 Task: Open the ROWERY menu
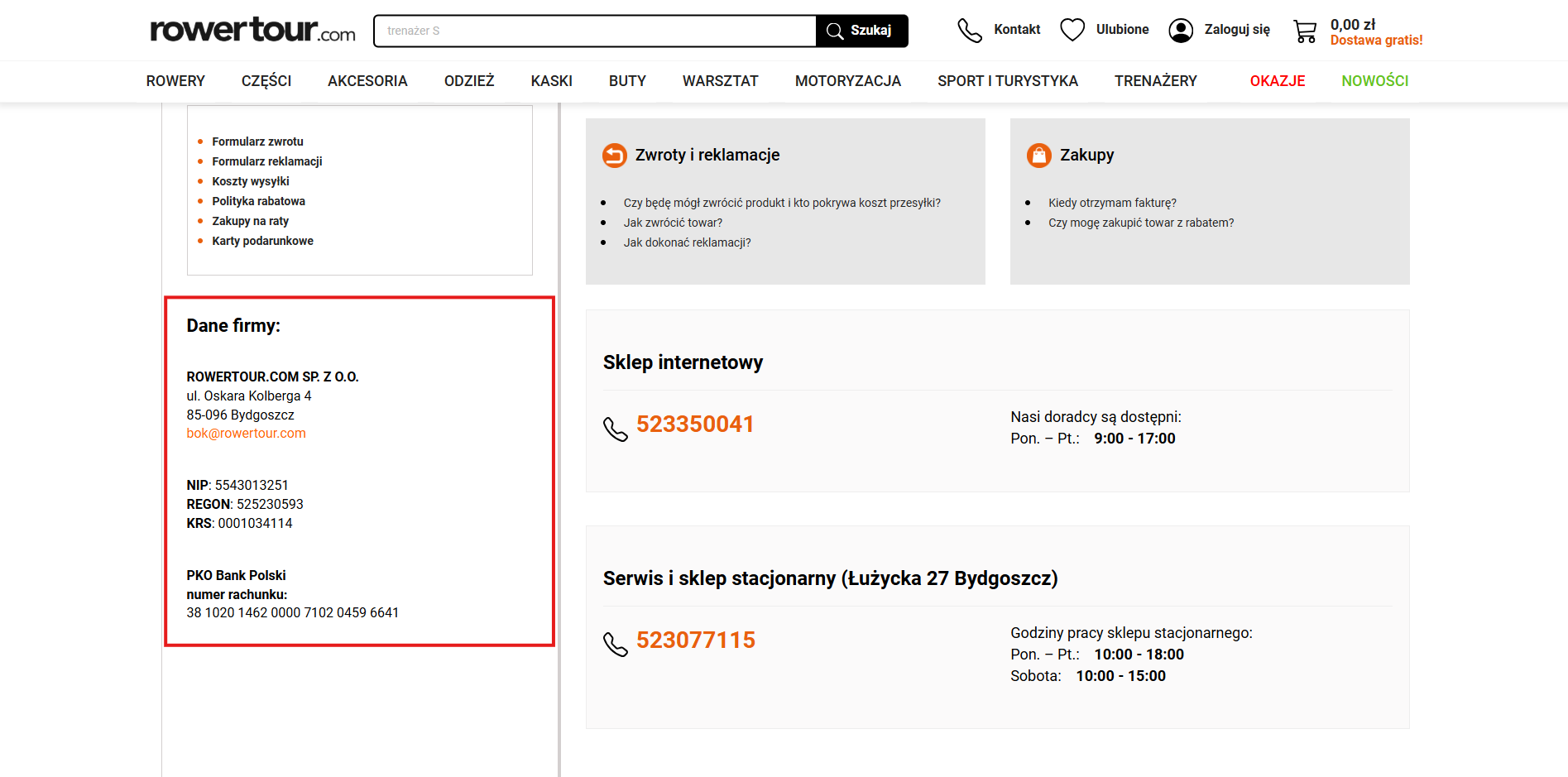point(175,81)
